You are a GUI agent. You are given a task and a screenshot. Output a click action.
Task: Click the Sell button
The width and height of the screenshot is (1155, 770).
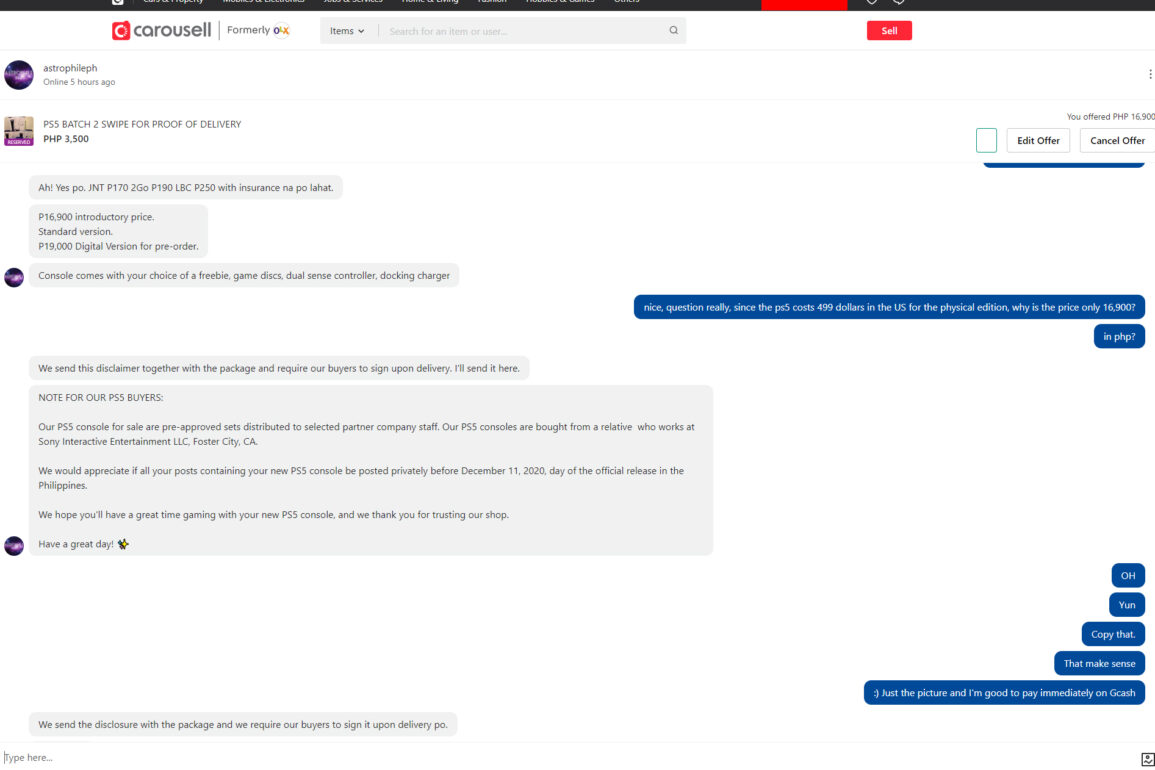tap(888, 30)
